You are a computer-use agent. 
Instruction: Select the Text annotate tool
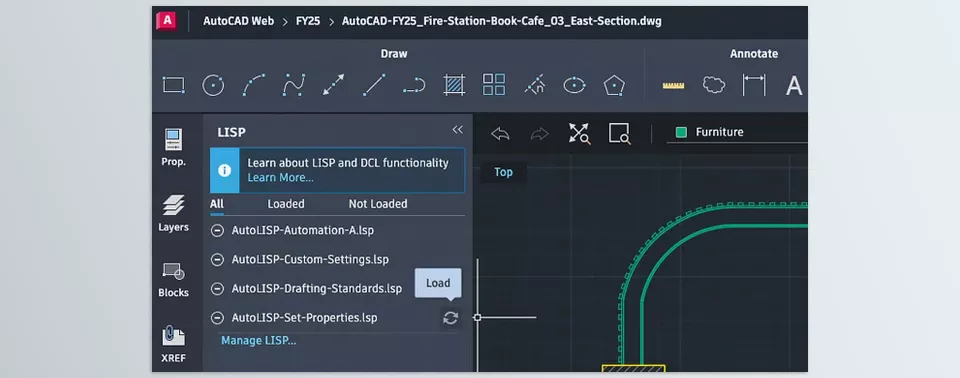click(794, 86)
